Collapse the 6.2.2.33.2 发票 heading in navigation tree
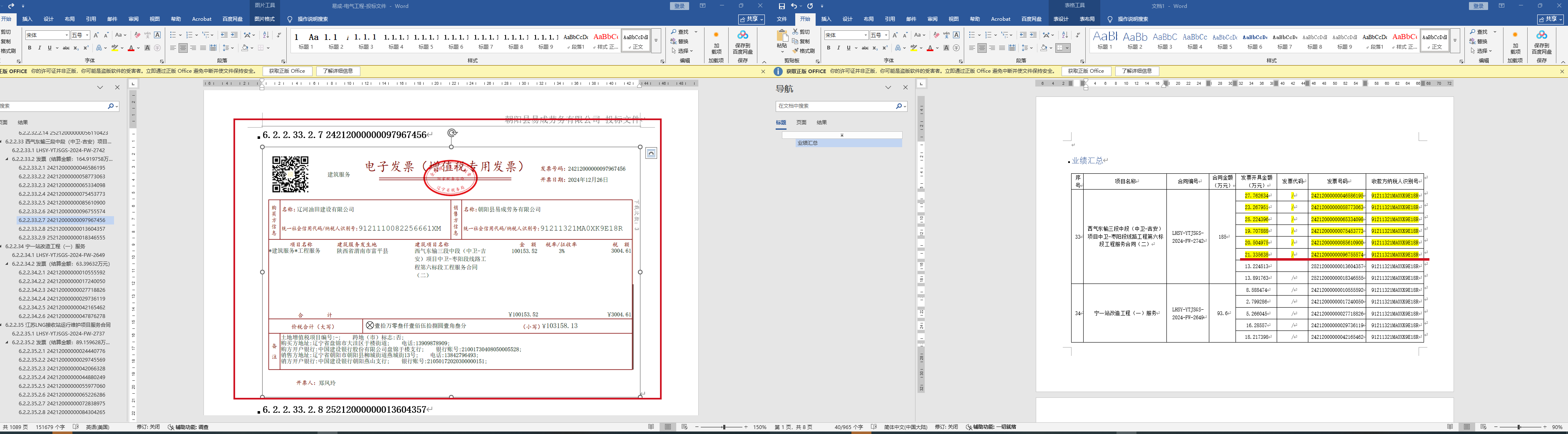 (x=7, y=159)
